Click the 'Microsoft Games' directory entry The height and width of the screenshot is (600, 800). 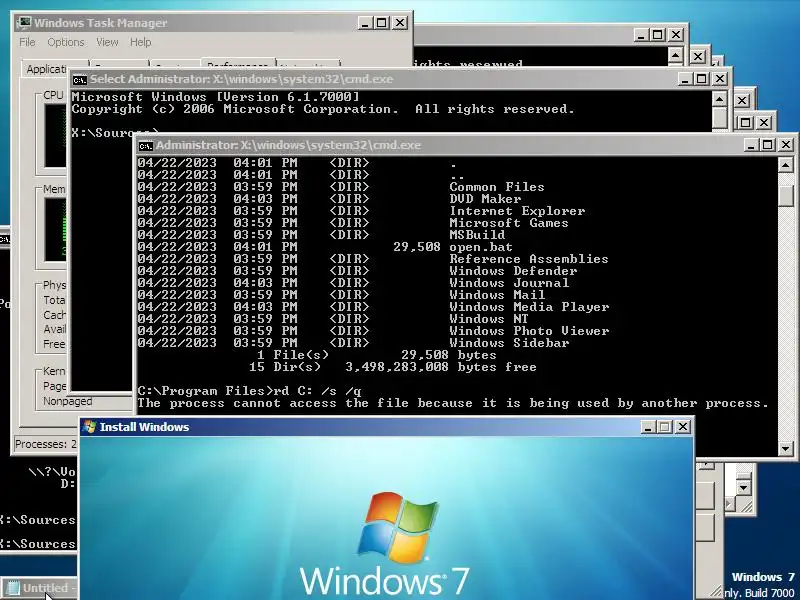pyautogui.click(x=509, y=223)
